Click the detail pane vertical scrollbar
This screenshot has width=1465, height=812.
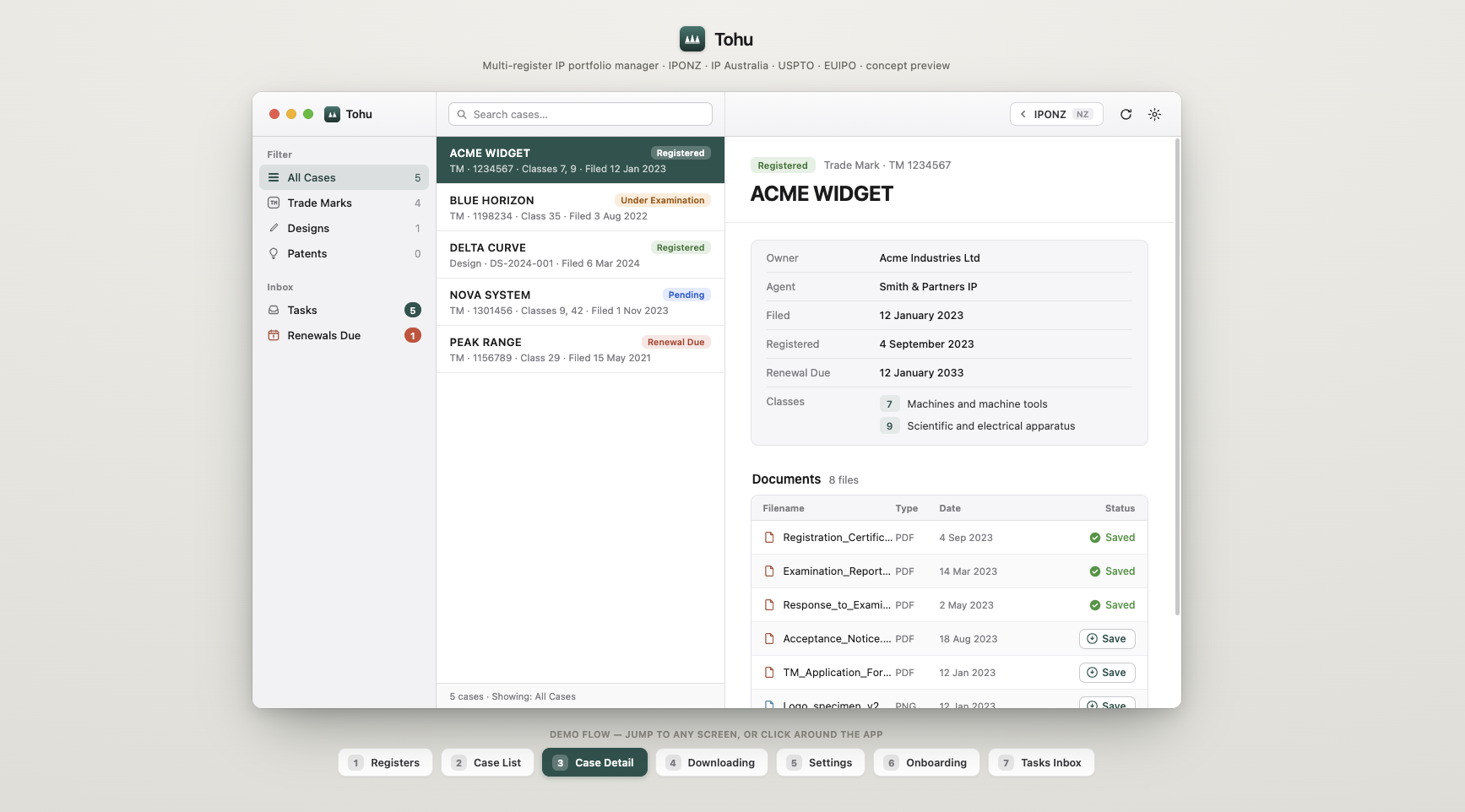1177,377
